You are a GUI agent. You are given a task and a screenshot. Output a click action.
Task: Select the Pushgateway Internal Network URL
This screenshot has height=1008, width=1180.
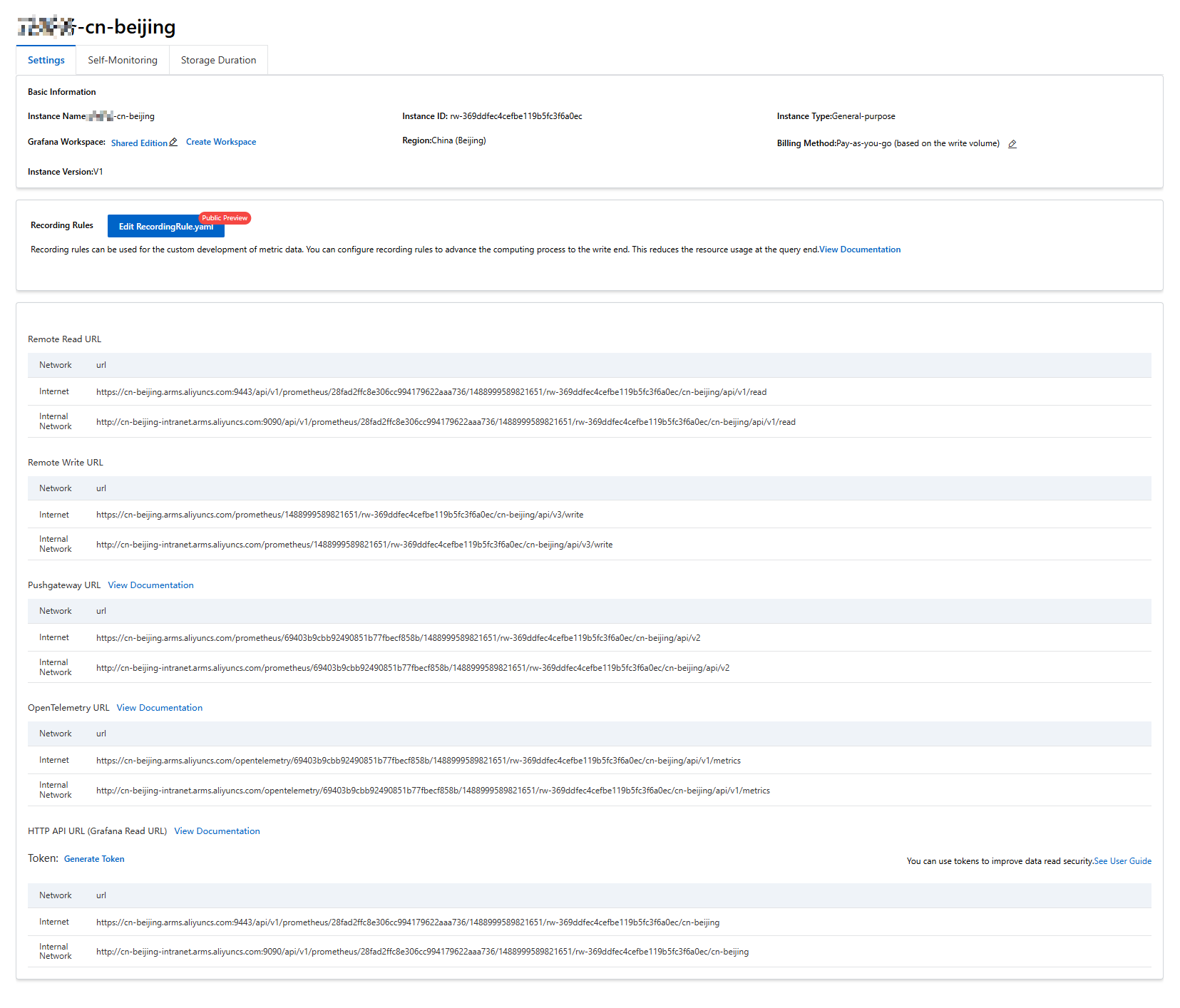point(413,668)
